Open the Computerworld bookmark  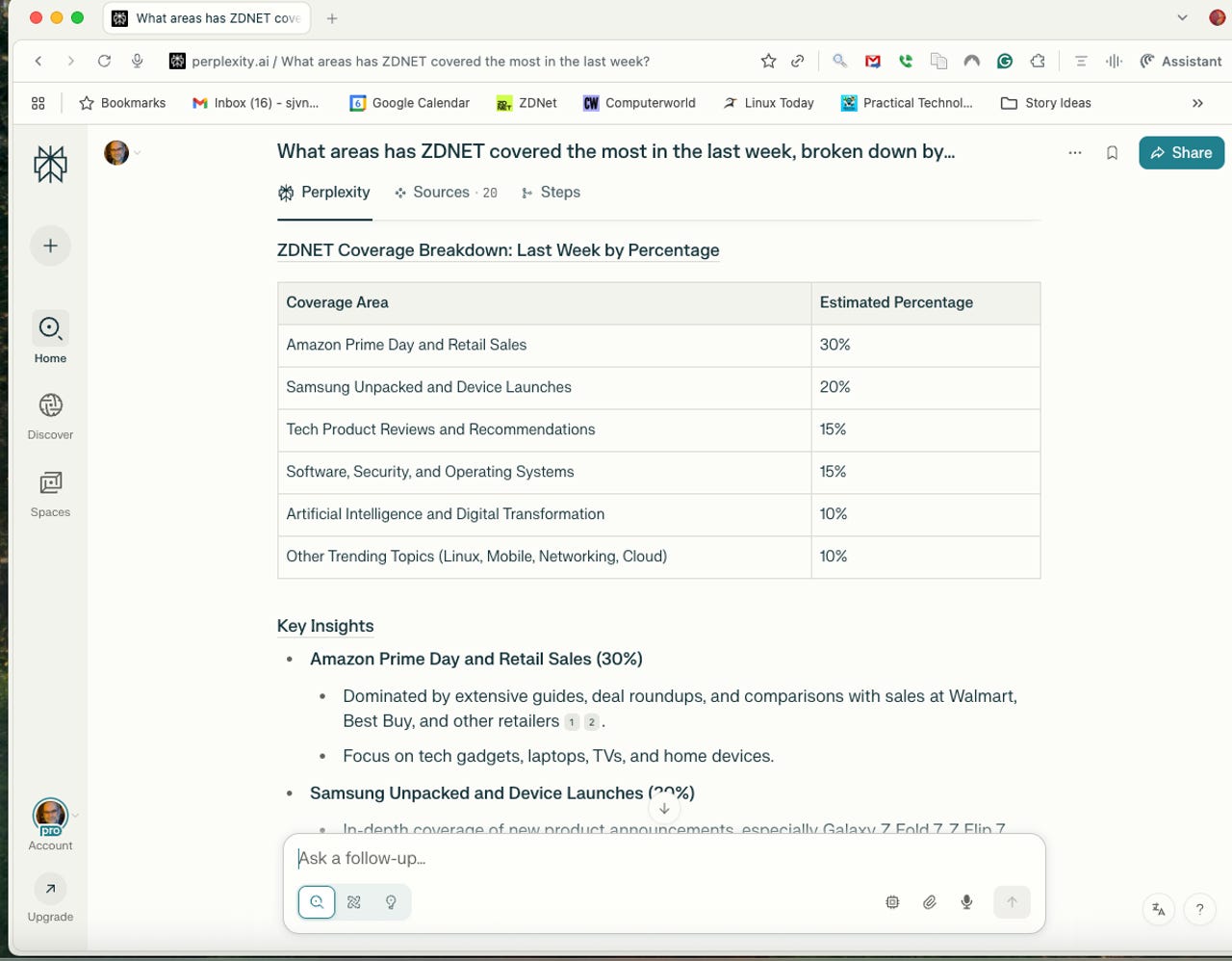click(639, 103)
